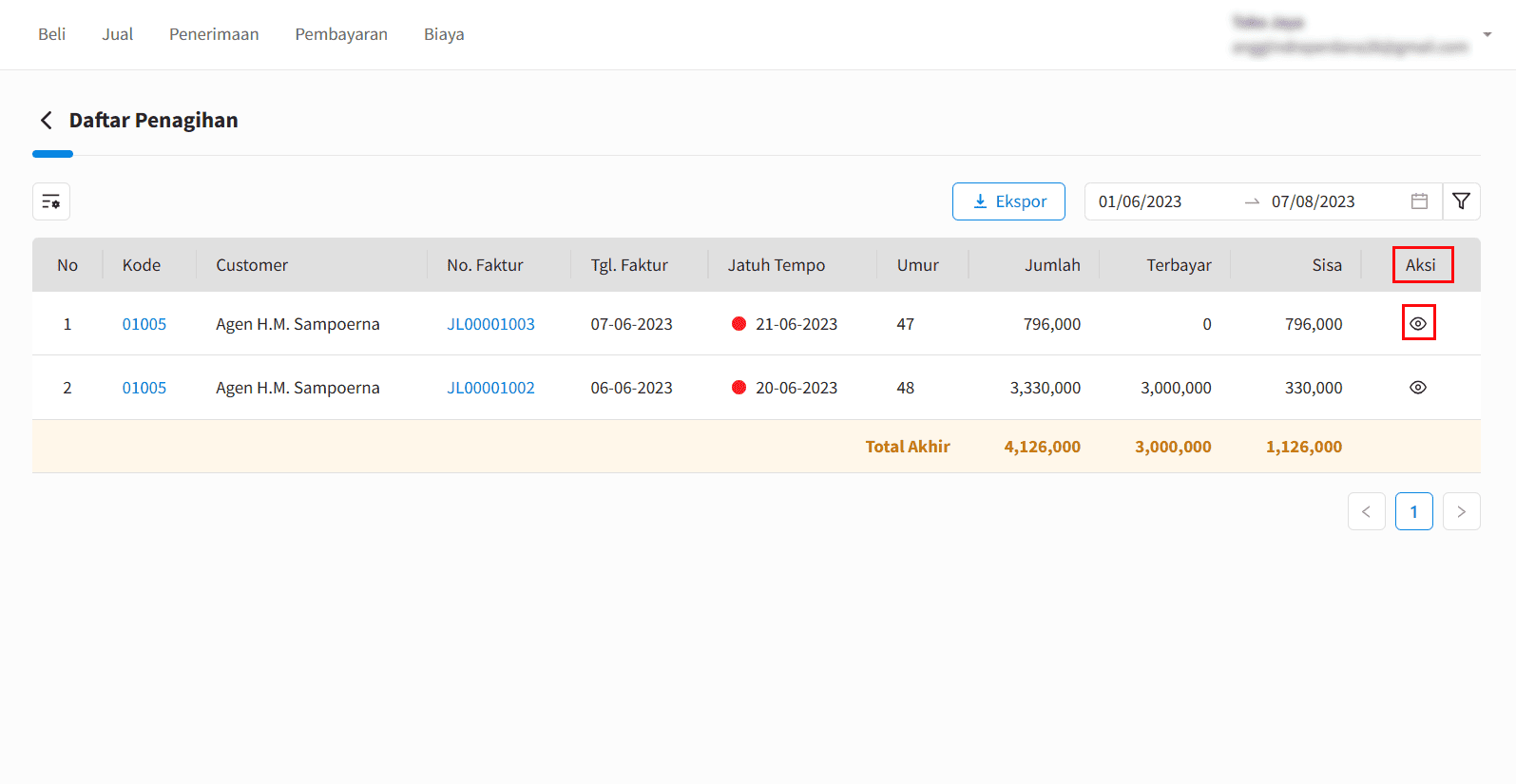Click the Jatuh Tempo column header
Viewport: 1516px width, 784px height.
point(777,265)
